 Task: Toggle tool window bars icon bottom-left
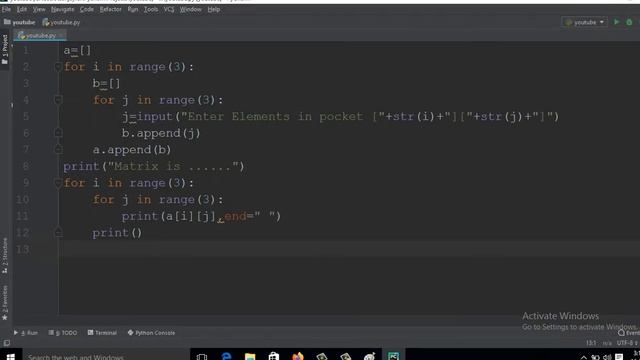pos(7,343)
